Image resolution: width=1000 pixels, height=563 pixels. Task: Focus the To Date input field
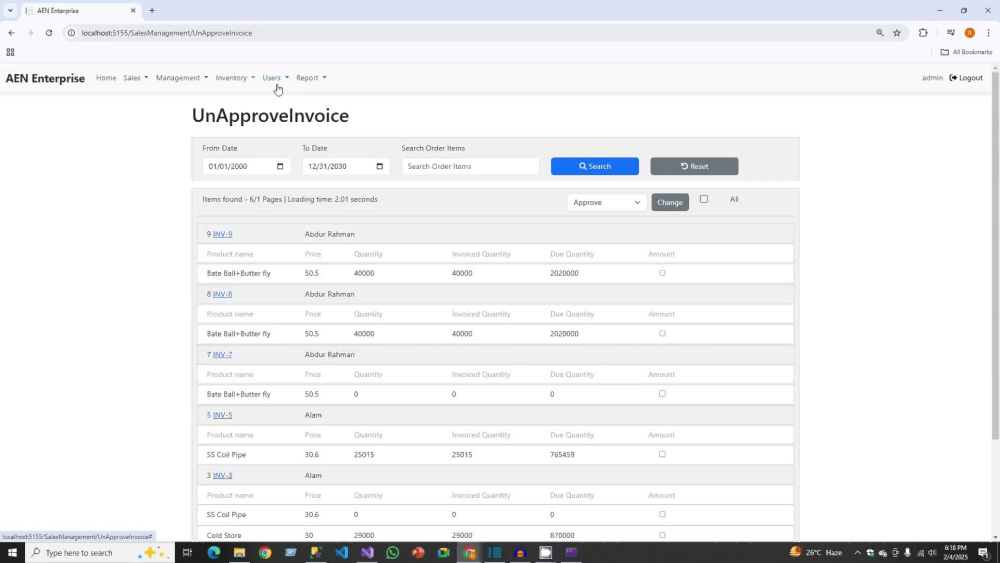[x=346, y=166]
